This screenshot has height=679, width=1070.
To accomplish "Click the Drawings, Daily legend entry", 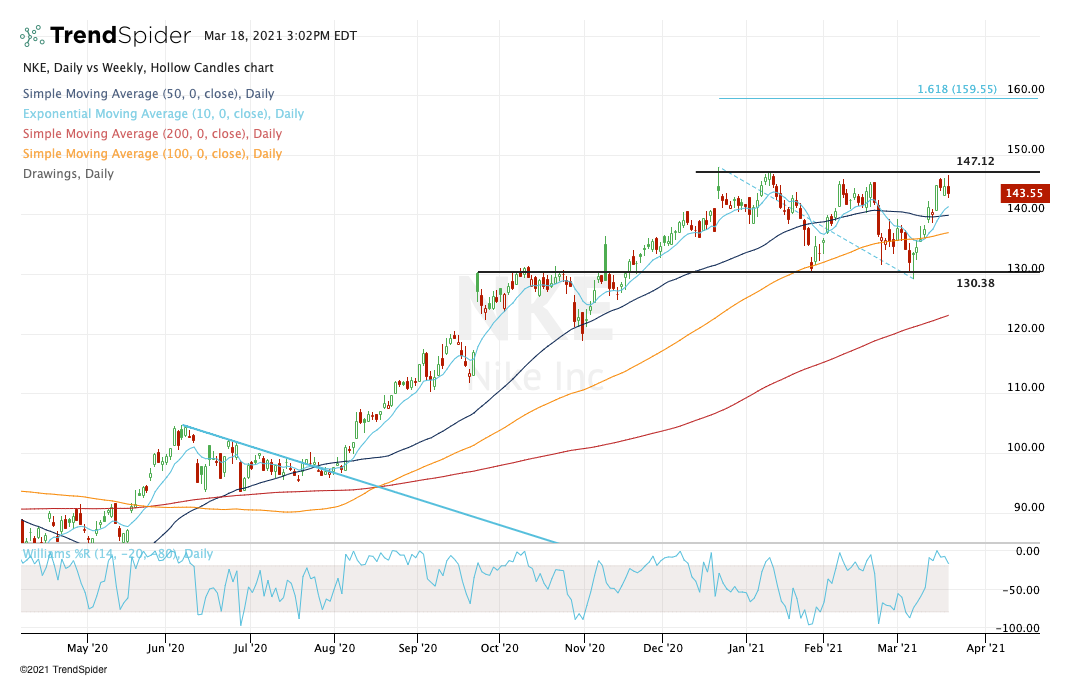I will point(67,174).
